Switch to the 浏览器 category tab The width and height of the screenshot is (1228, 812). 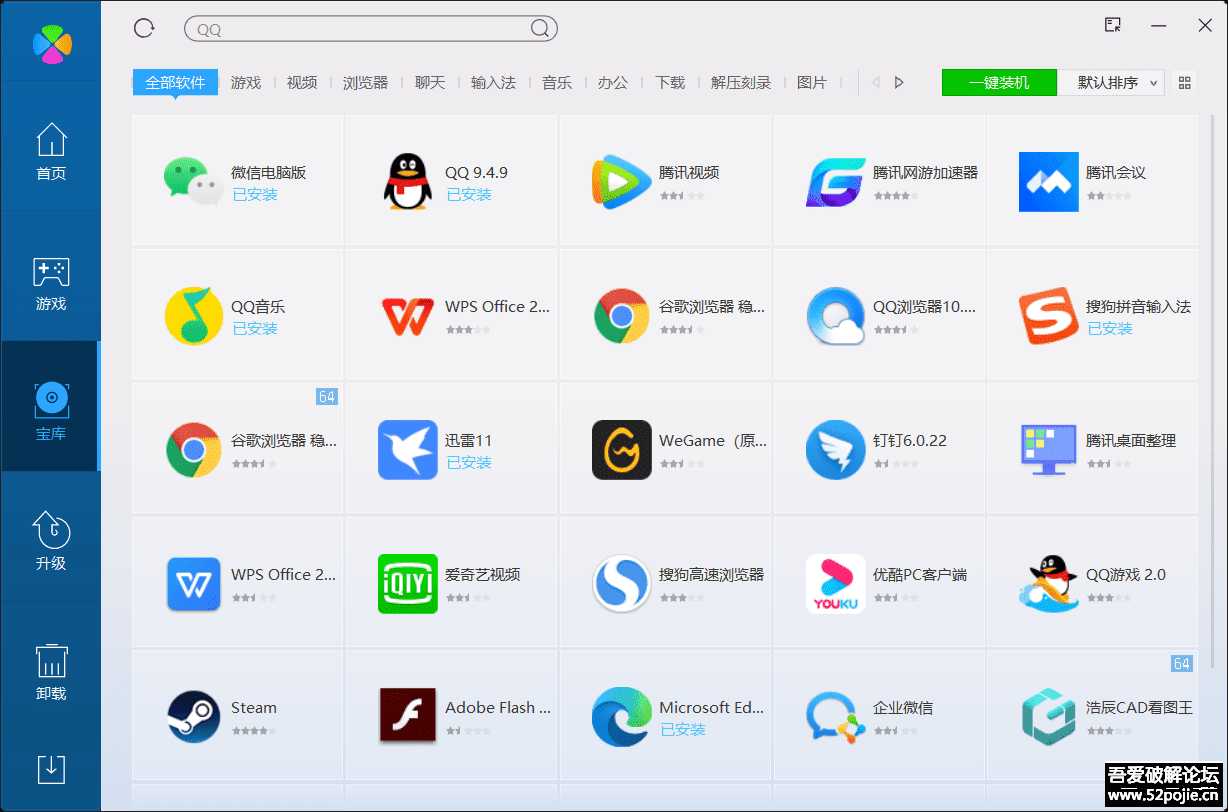point(365,83)
